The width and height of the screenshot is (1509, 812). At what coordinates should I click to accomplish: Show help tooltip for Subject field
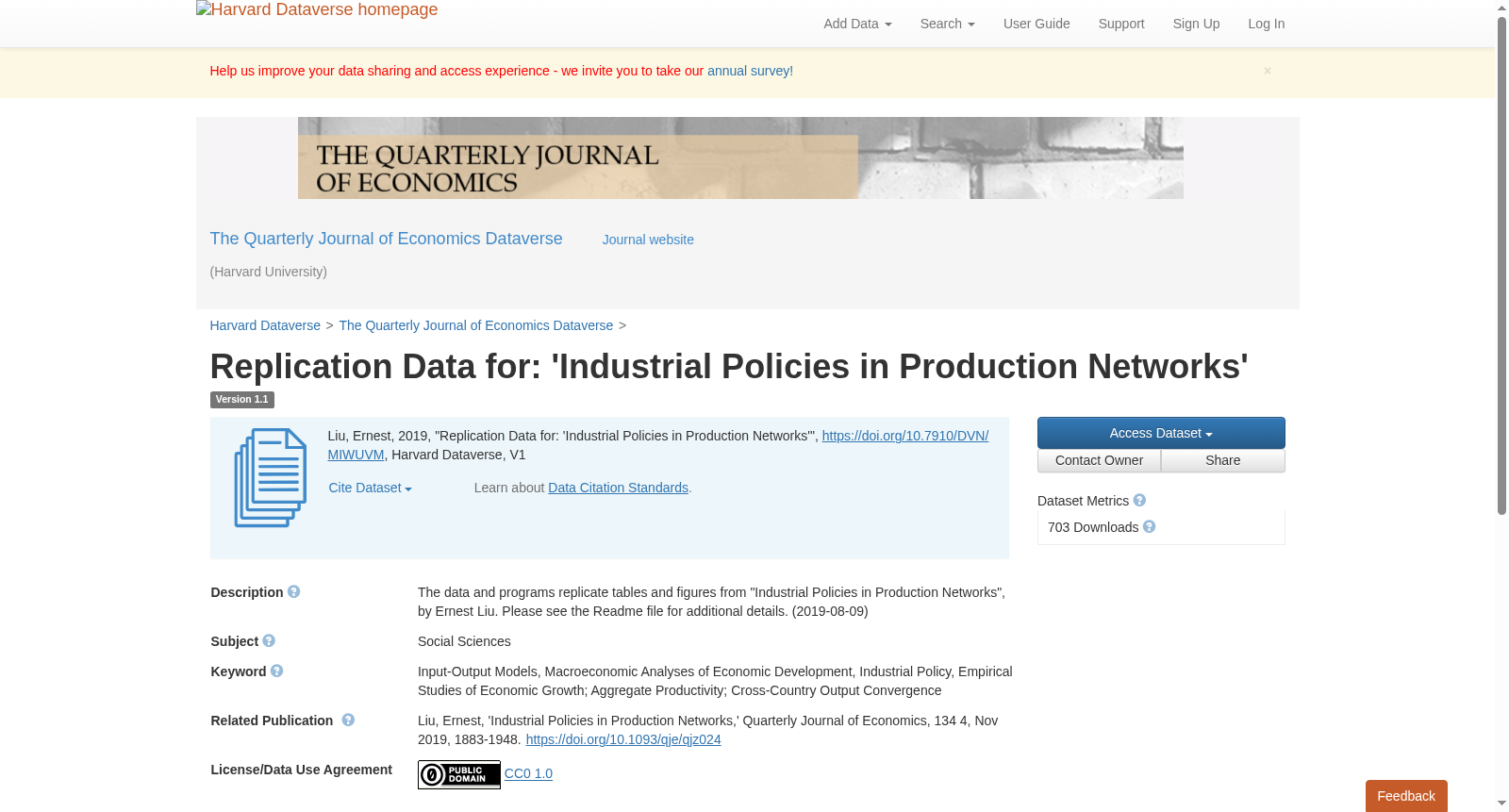269,640
